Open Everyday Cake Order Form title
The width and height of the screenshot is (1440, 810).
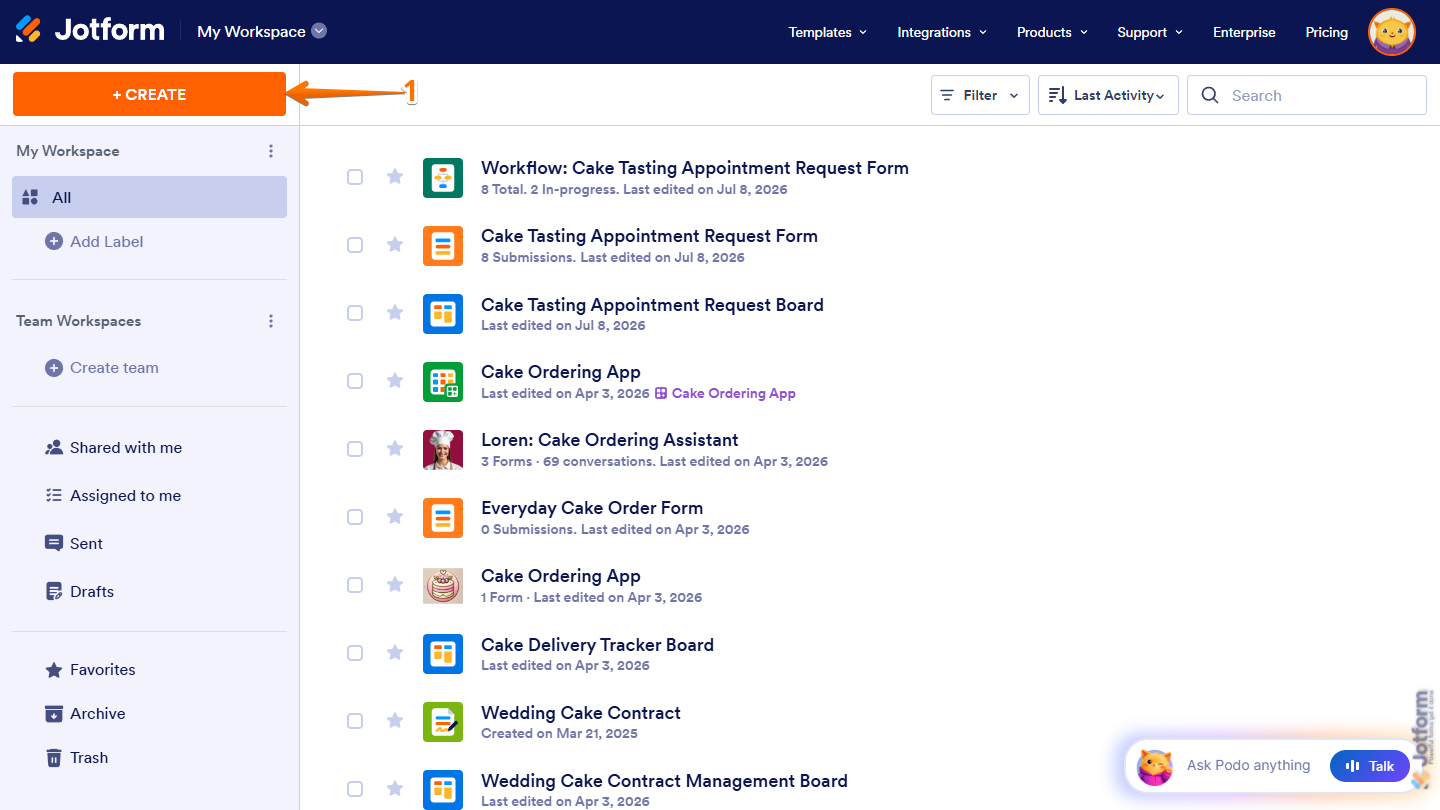click(x=592, y=508)
